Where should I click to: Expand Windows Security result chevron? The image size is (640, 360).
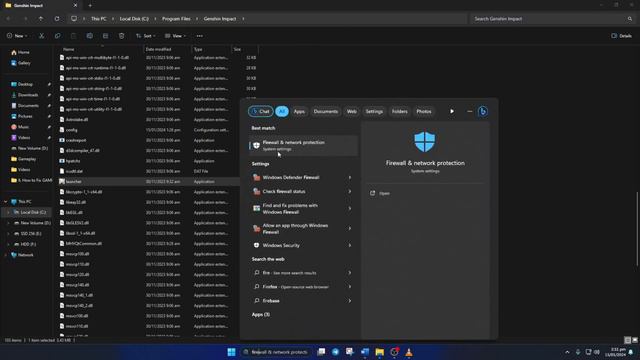click(349, 245)
